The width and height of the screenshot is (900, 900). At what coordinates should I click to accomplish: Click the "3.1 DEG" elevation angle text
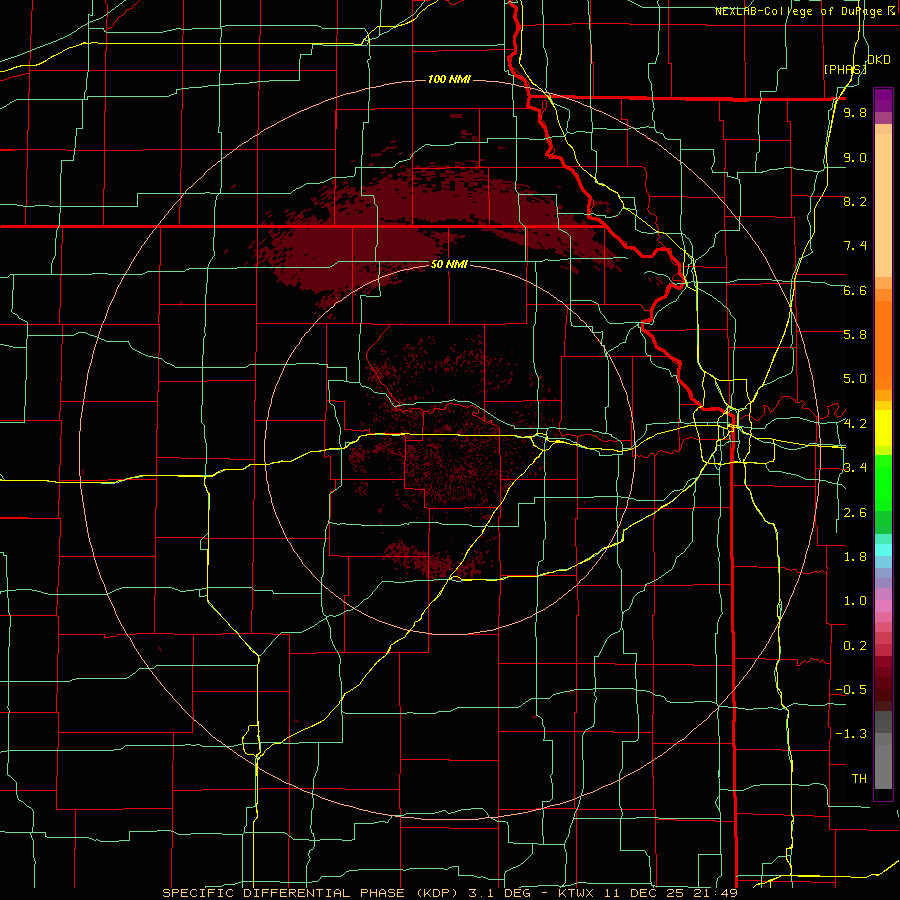(x=498, y=893)
